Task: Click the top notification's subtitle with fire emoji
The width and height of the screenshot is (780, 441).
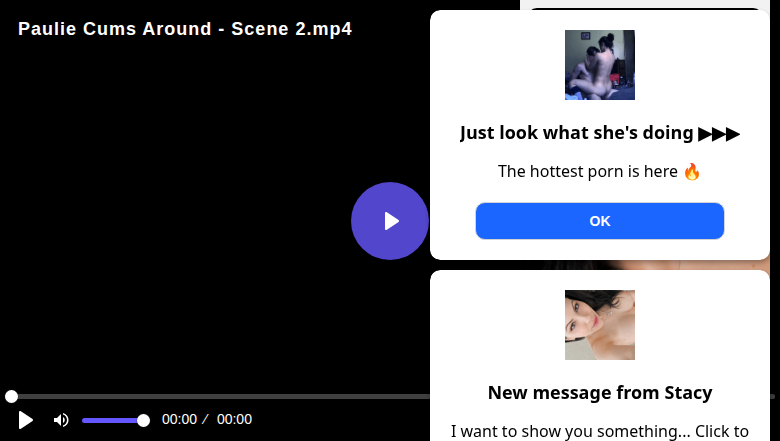Action: [x=599, y=171]
